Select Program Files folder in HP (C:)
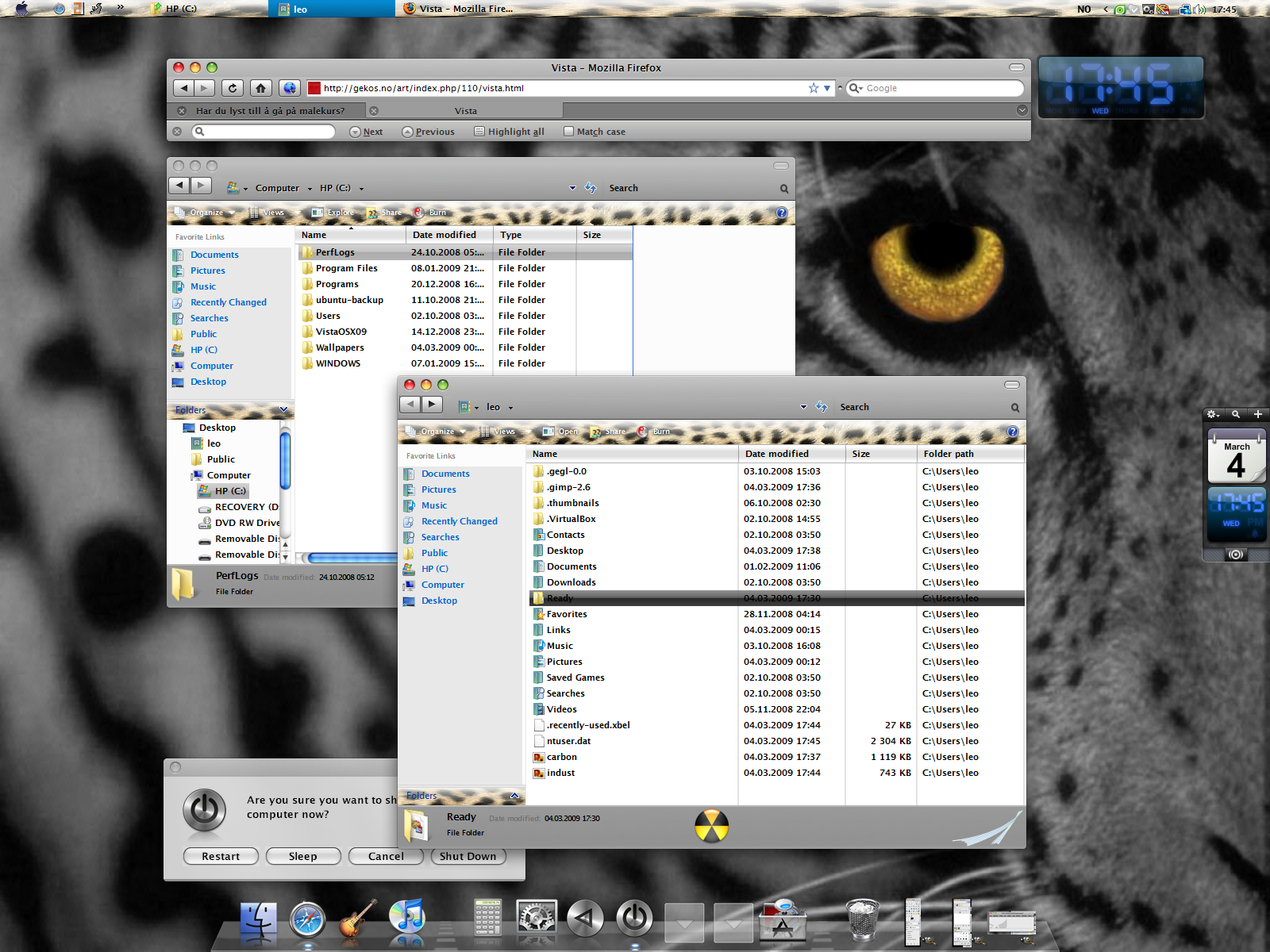The width and height of the screenshot is (1270, 952). pos(347,268)
